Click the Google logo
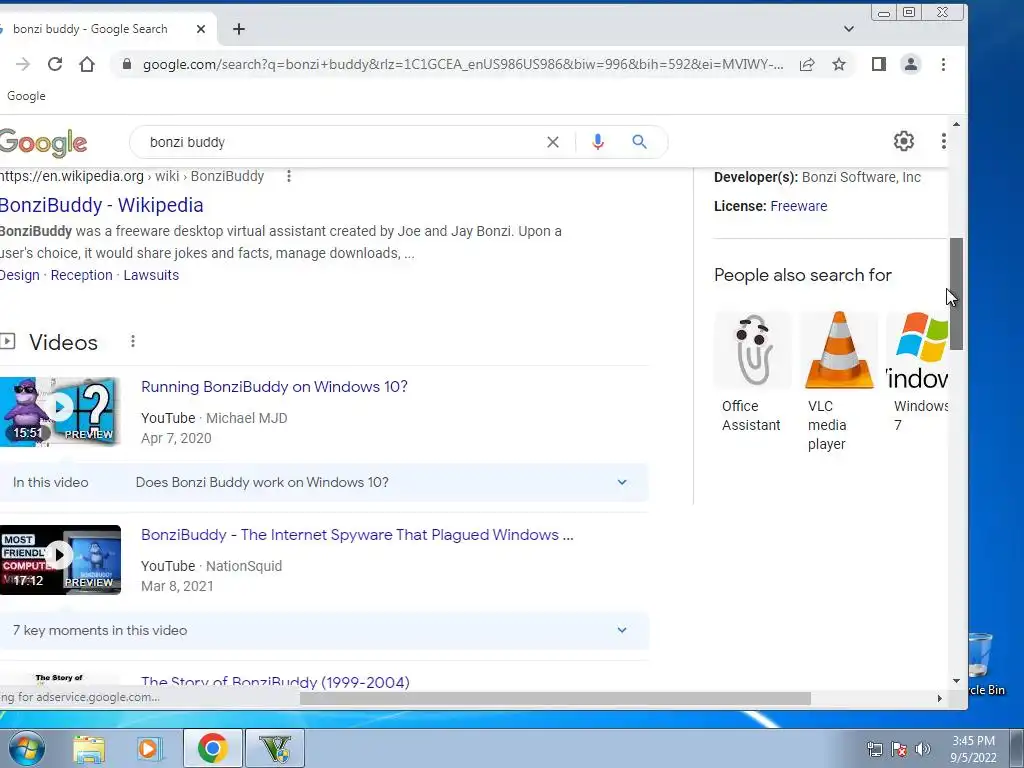Viewport: 1024px width, 768px height. 43,142
